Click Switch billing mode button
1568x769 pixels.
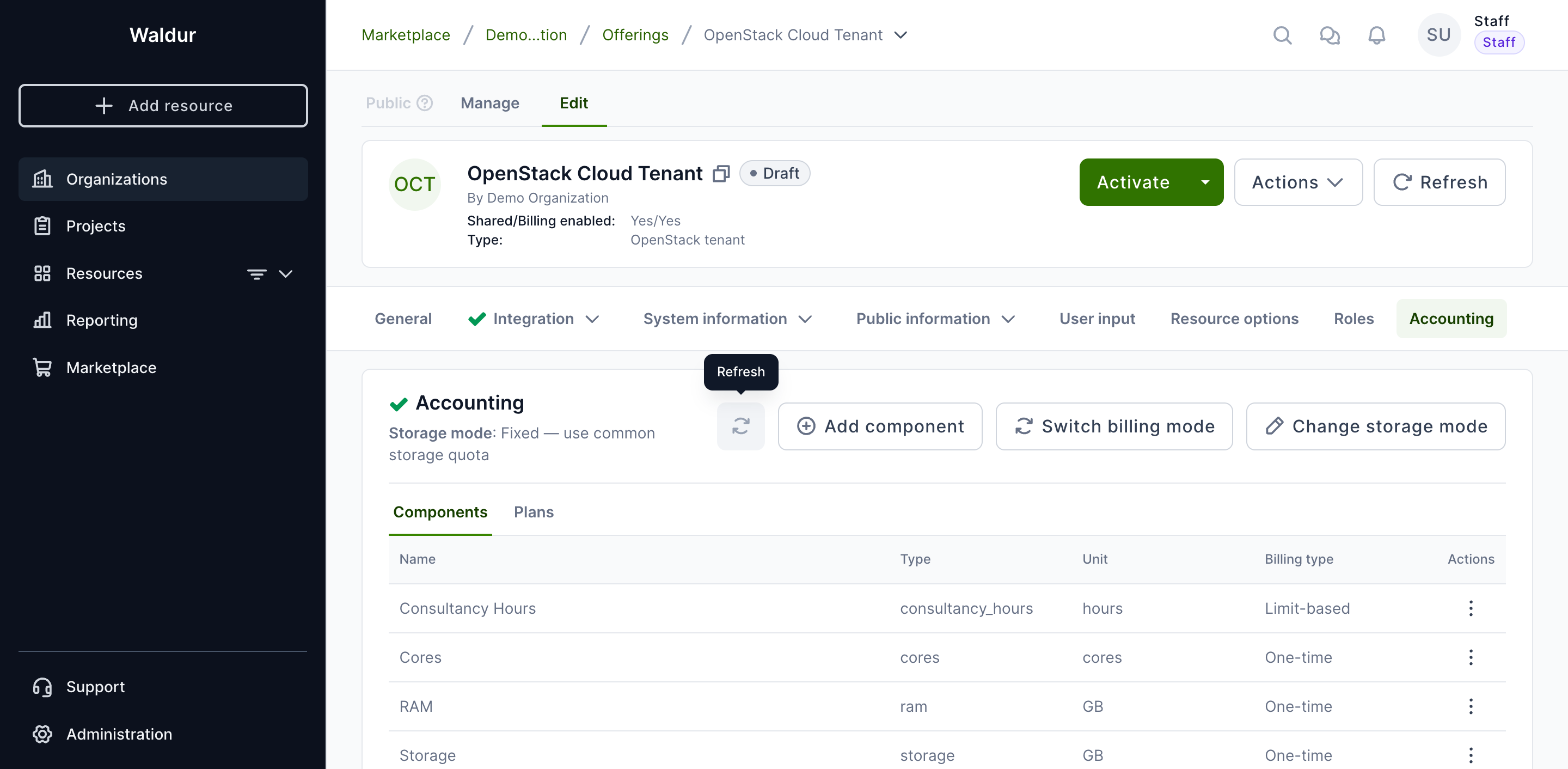point(1114,426)
